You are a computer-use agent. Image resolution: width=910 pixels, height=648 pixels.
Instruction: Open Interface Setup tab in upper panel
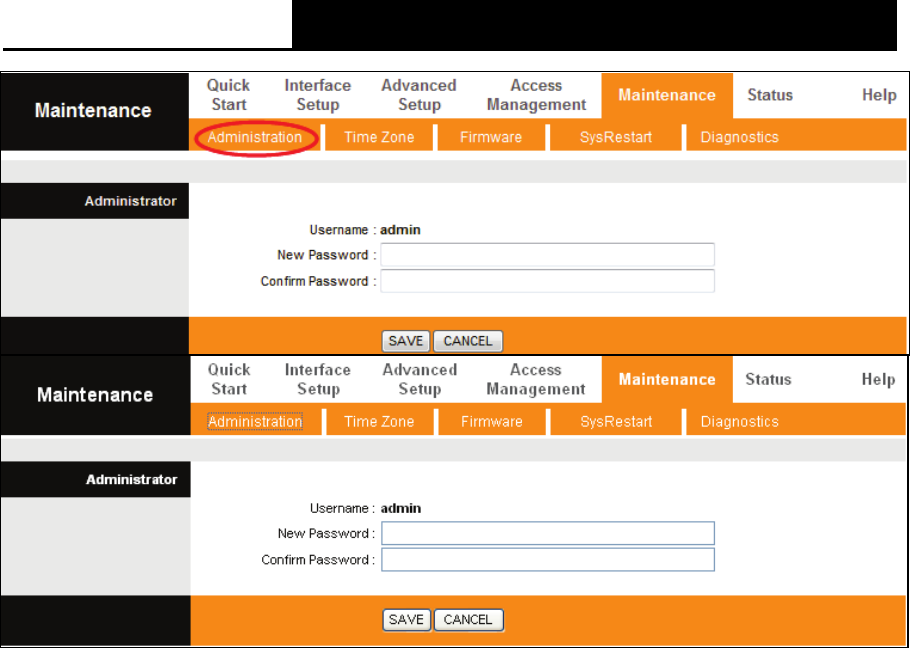pyautogui.click(x=317, y=95)
